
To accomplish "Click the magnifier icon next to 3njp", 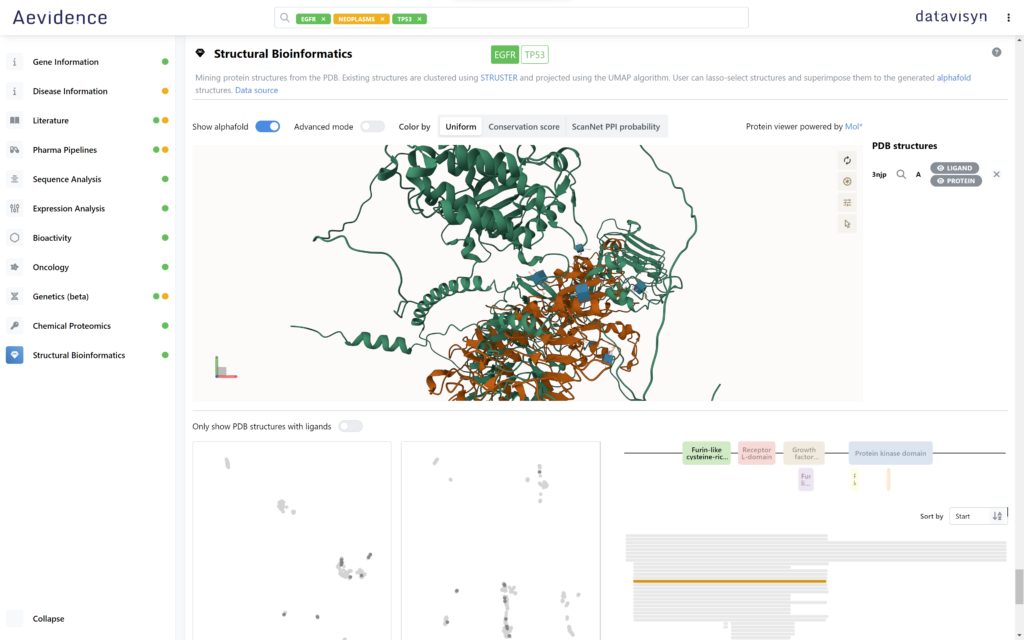I will pos(901,174).
